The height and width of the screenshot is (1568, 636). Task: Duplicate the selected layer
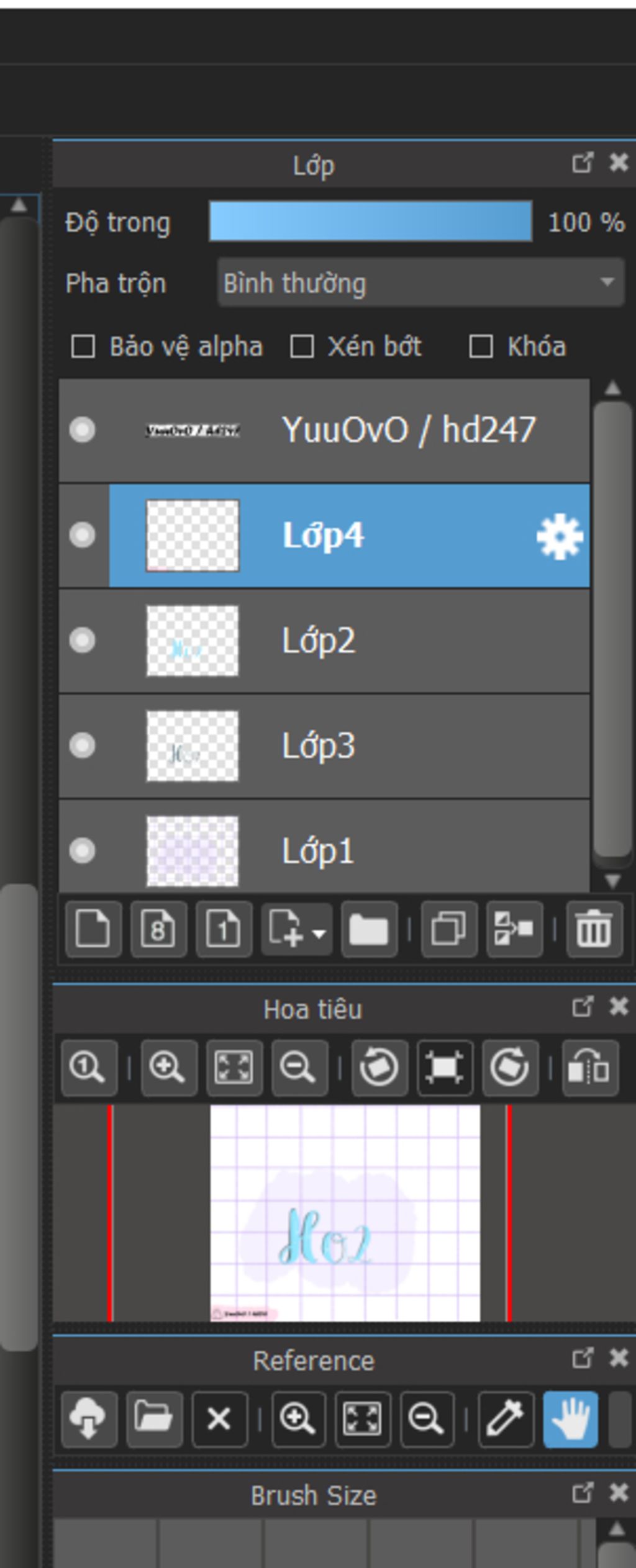tap(448, 929)
